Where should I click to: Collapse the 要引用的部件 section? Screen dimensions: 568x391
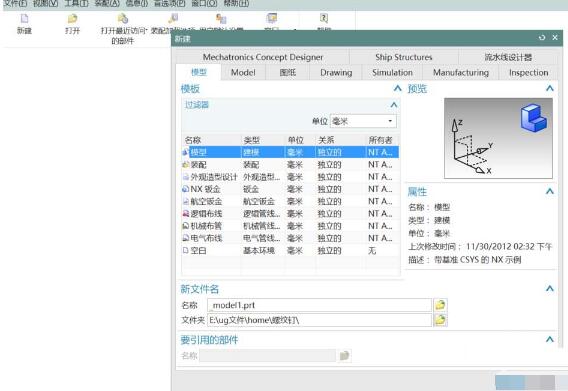click(550, 340)
